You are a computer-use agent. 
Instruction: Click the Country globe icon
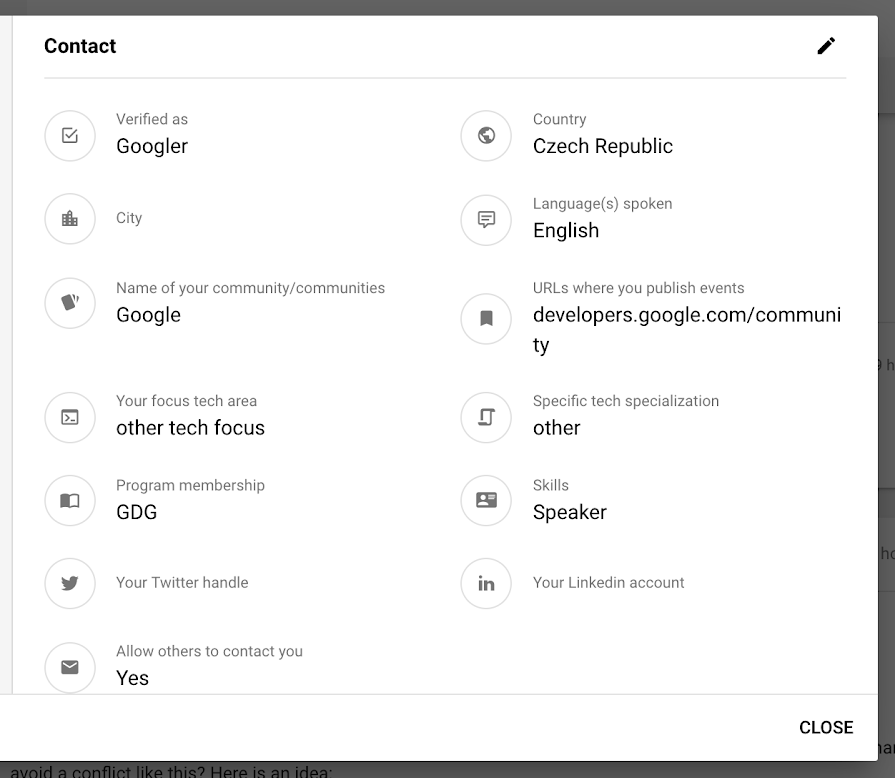(x=486, y=135)
